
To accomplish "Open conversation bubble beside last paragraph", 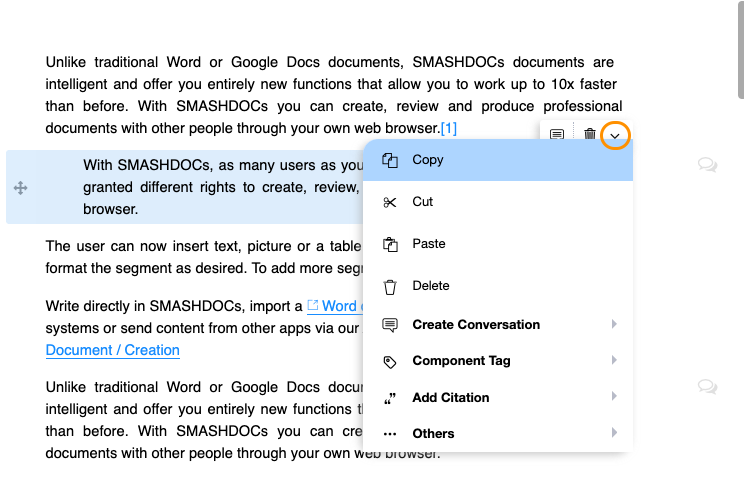I will coord(707,386).
